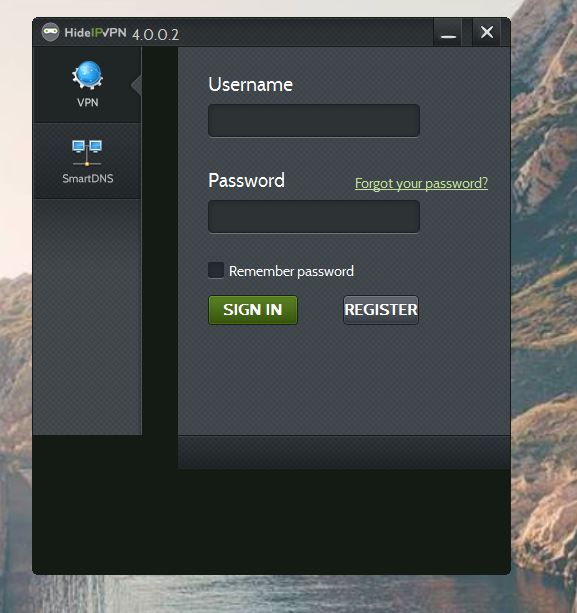This screenshot has width=577, height=613.
Task: Switch to the VPN tab label
Action: tap(88, 102)
